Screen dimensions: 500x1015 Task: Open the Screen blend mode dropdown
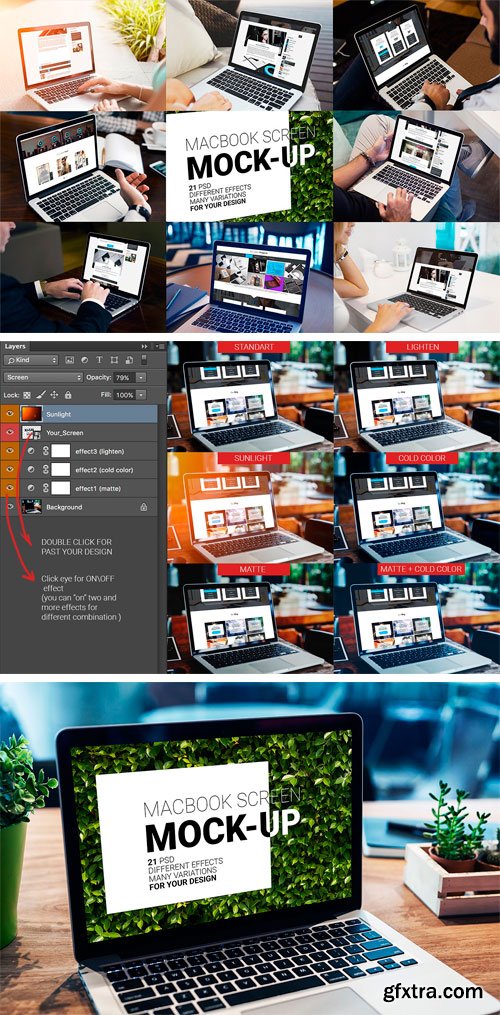[x=43, y=377]
